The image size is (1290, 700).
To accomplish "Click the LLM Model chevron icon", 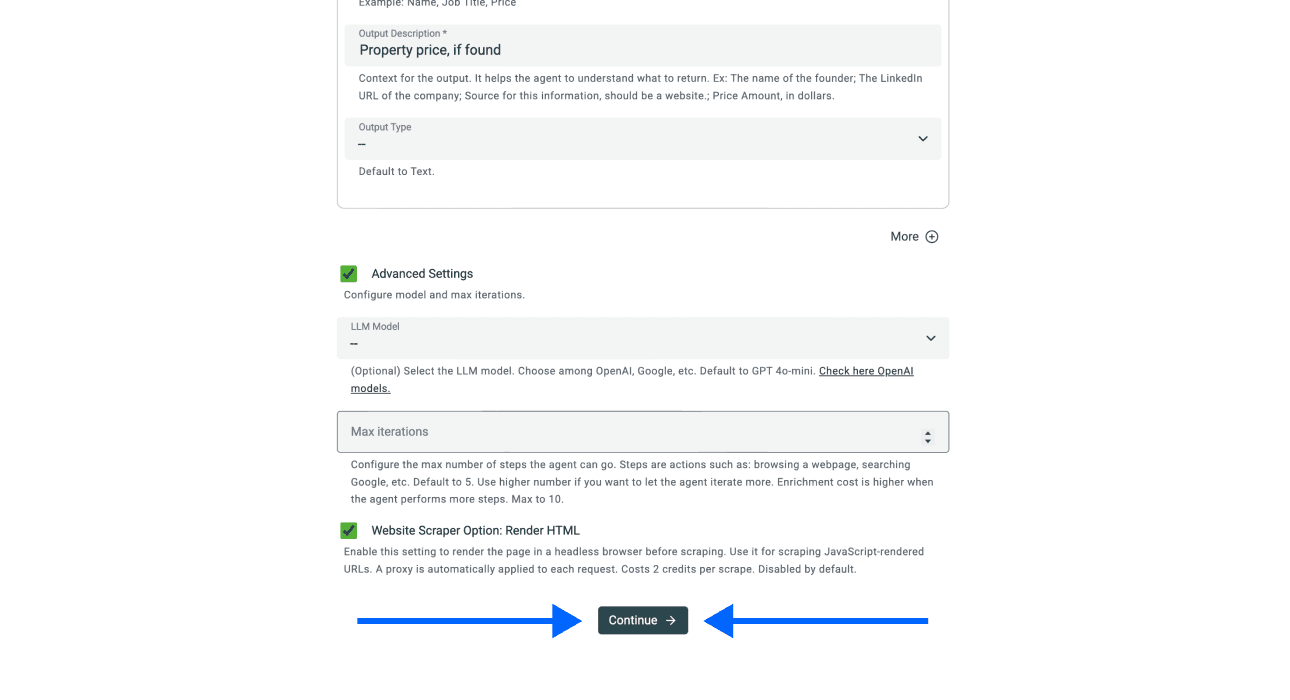I will pos(930,338).
